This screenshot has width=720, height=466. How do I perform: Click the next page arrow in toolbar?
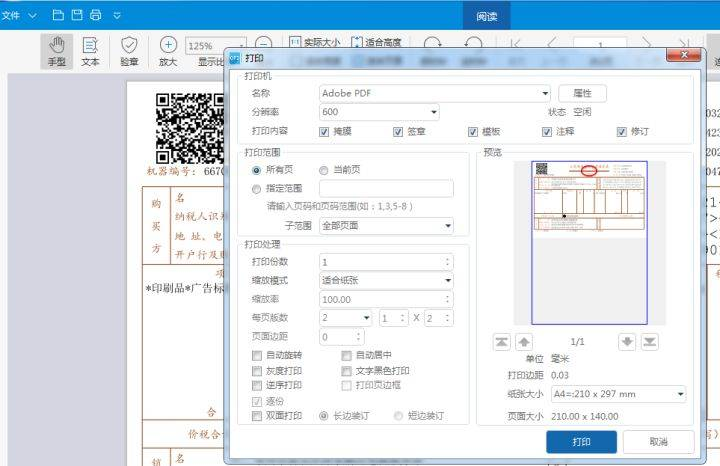click(x=647, y=43)
